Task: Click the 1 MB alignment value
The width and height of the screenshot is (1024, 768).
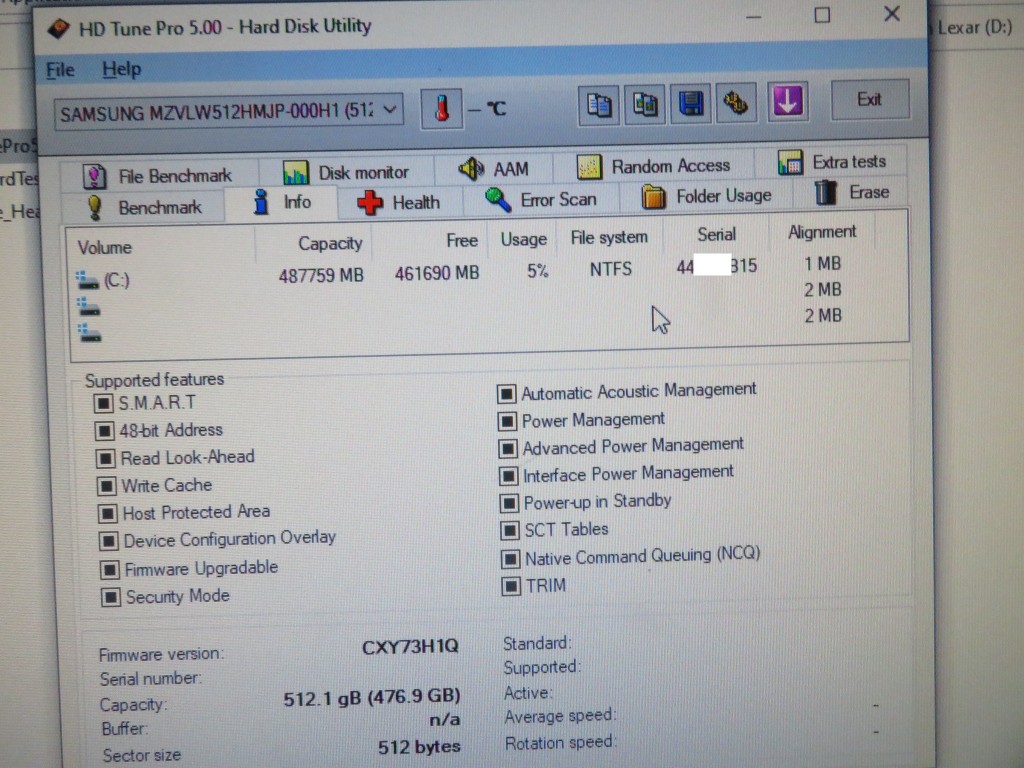Action: (822, 264)
